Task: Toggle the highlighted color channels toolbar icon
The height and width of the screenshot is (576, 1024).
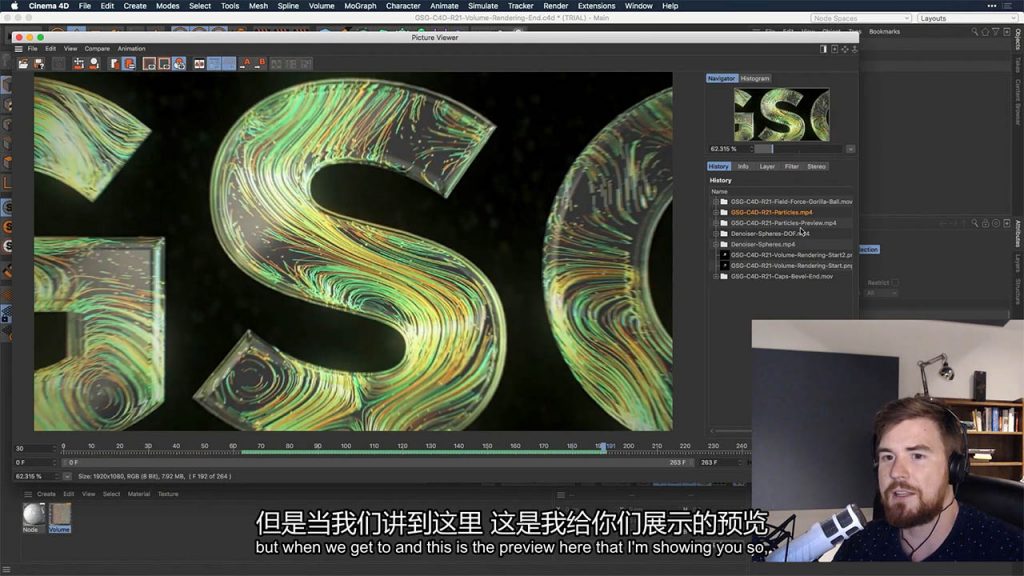Action: click(179, 63)
